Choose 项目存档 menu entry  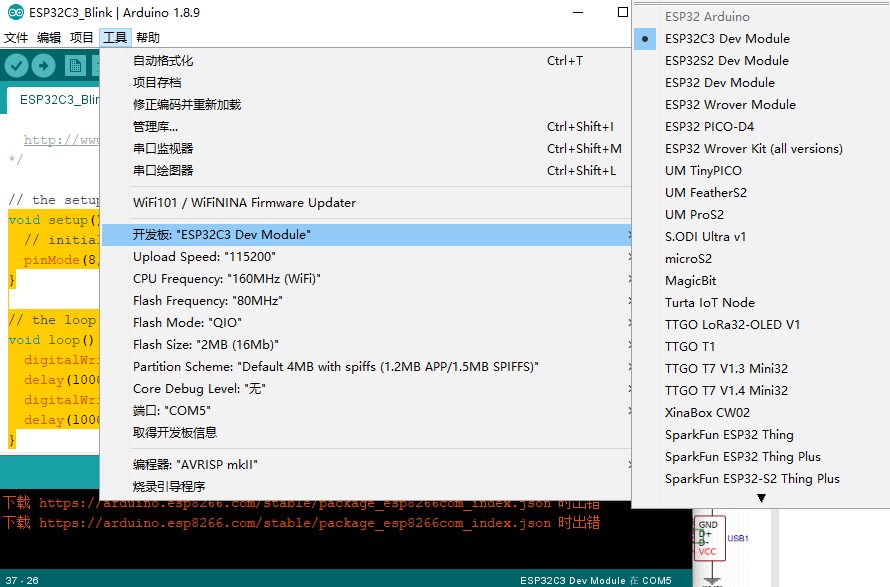tap(366, 83)
